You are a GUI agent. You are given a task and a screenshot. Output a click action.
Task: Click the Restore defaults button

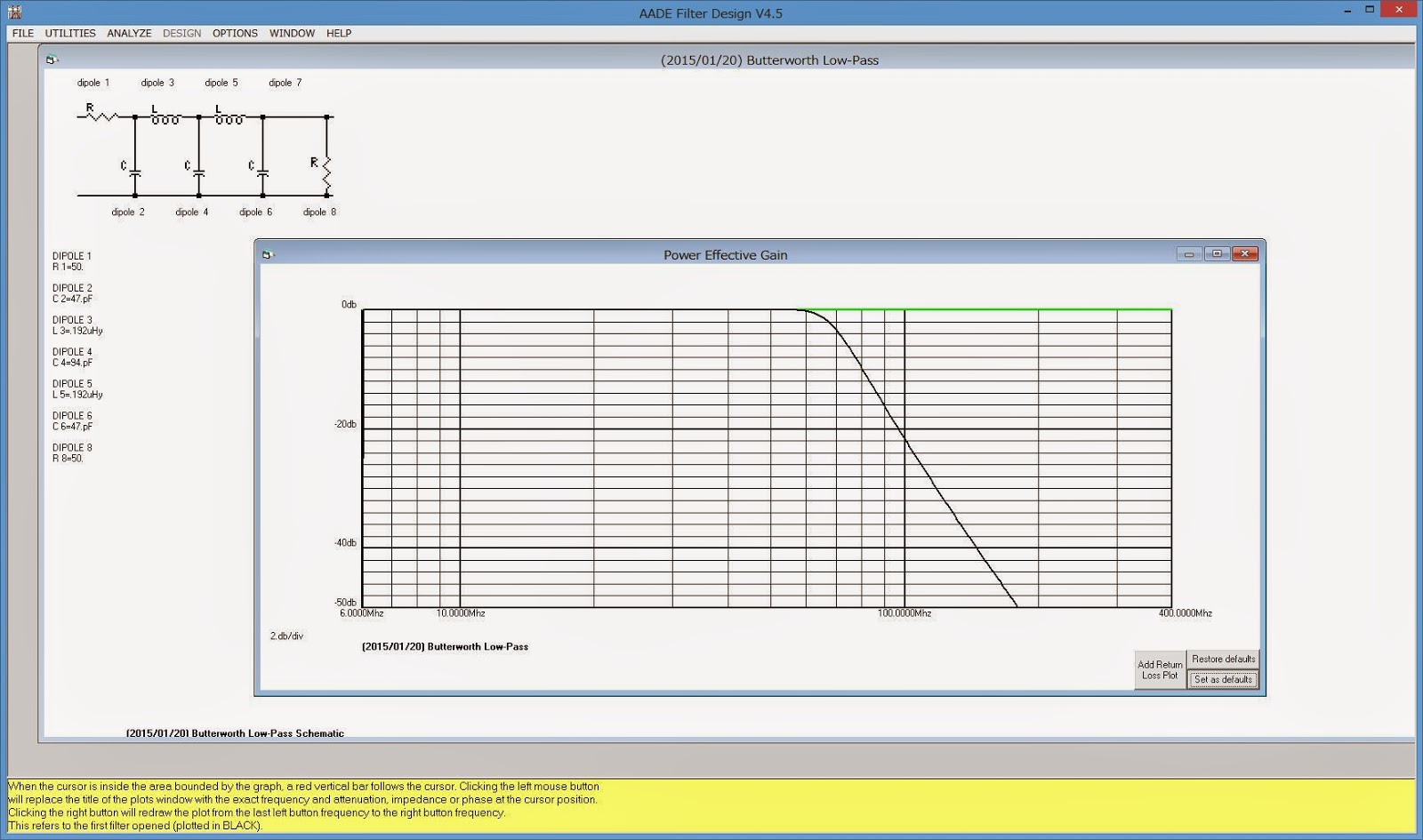1222,660
